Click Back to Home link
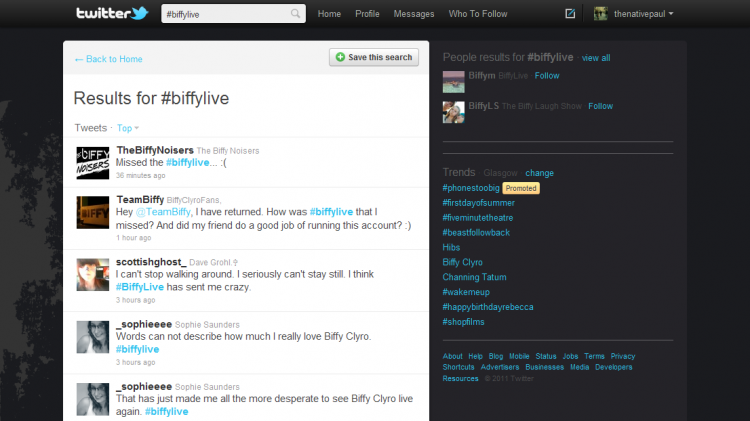This screenshot has height=421, width=750. (109, 59)
